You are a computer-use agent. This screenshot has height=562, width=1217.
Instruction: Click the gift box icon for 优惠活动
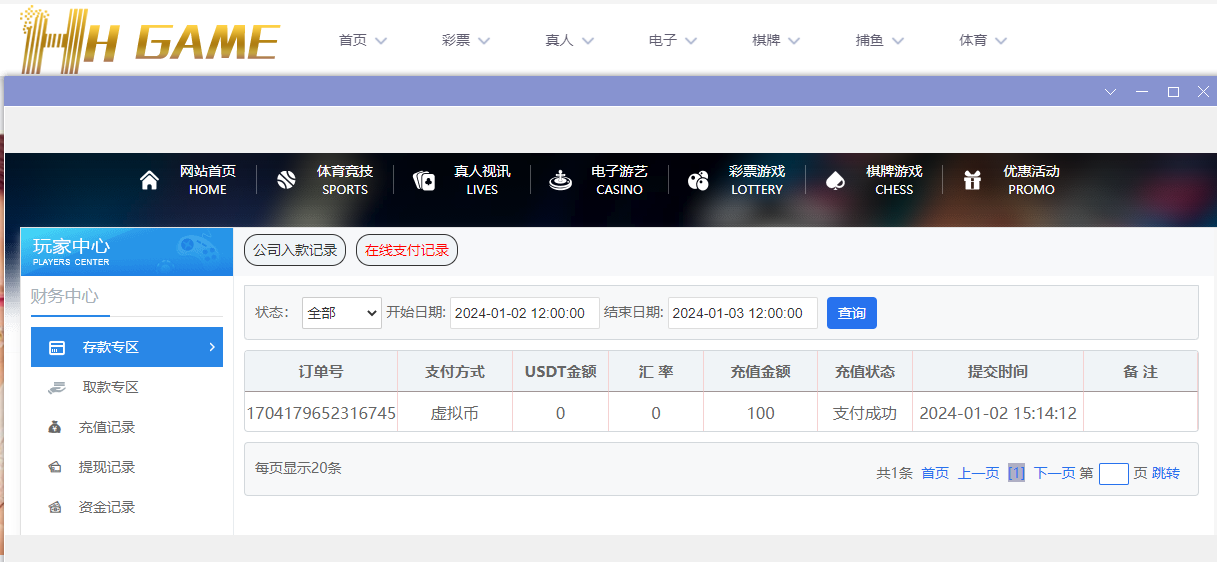[x=972, y=180]
